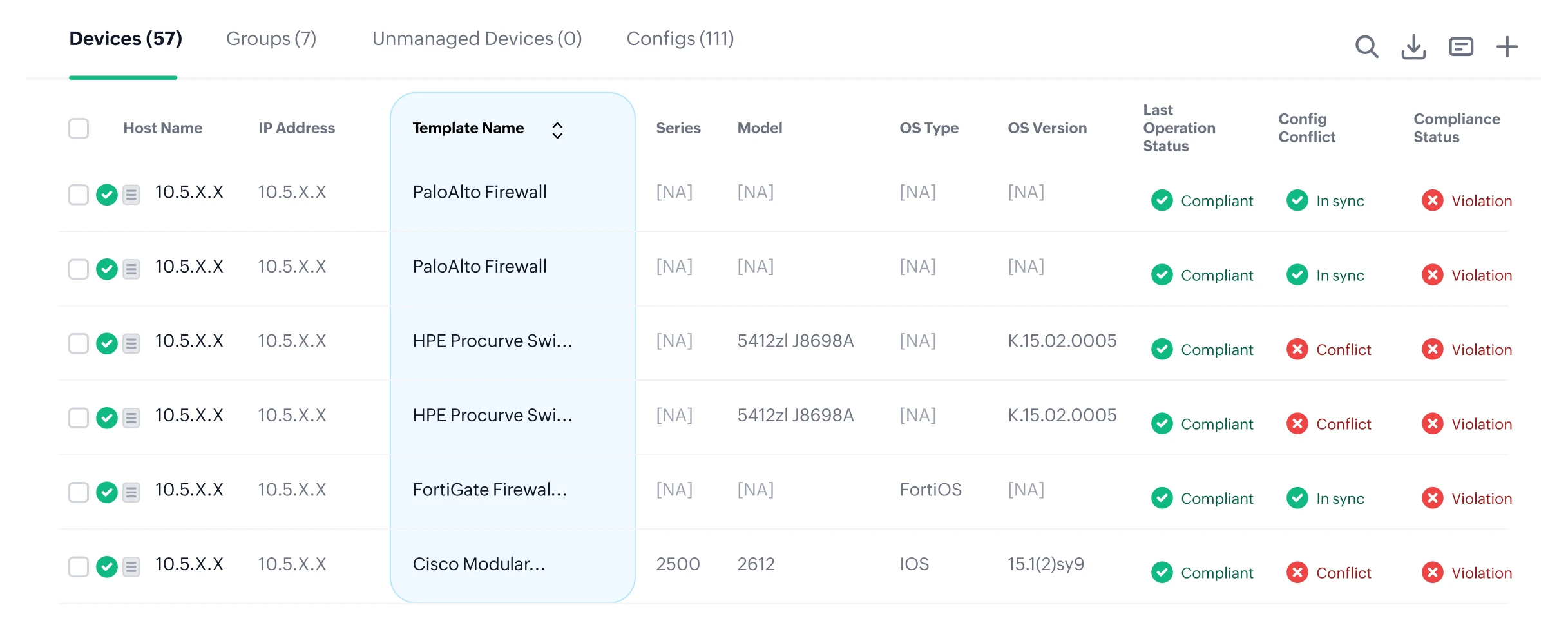Export the device list

coord(1413,46)
